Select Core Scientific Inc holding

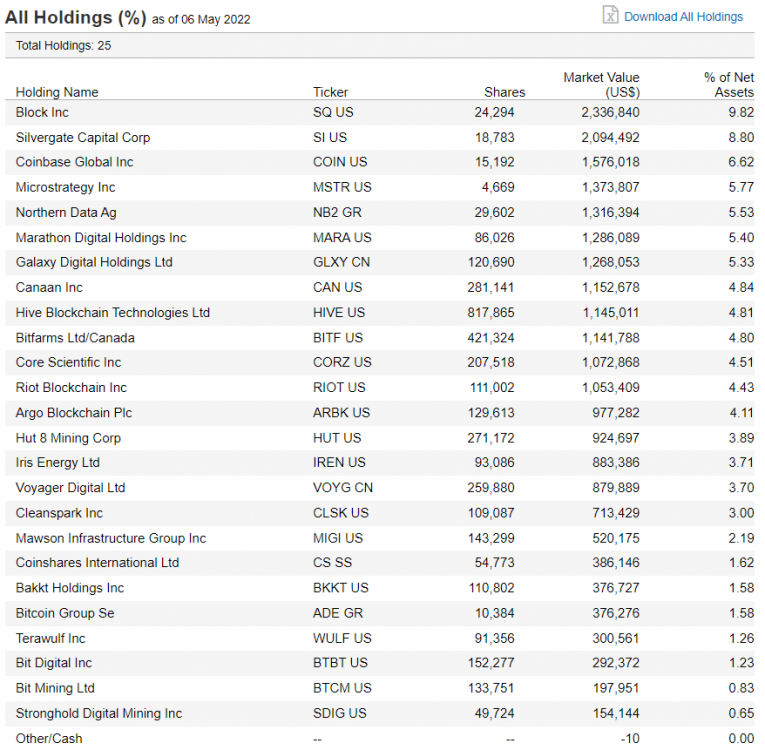68,363
